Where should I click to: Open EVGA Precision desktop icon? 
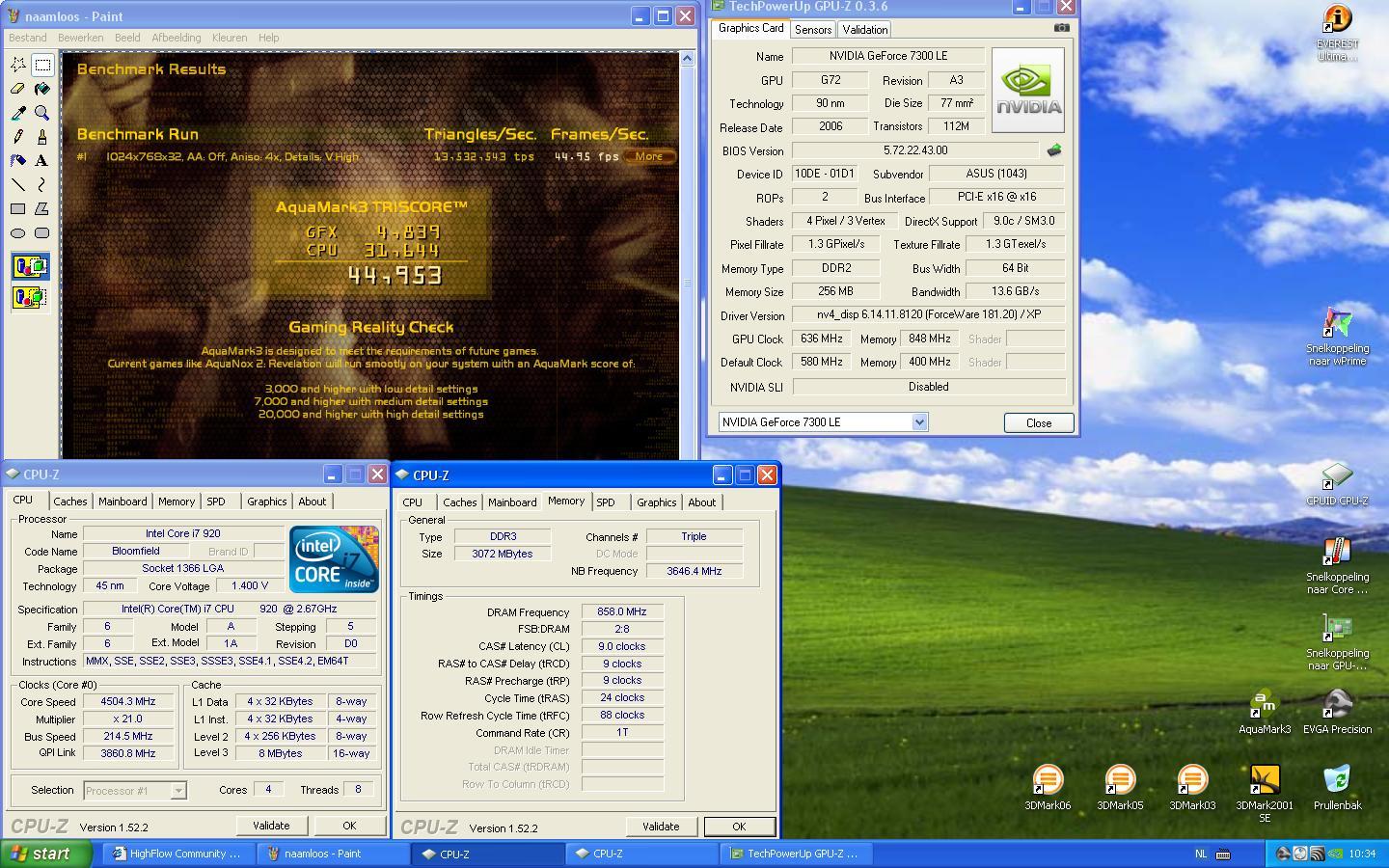coord(1337,712)
